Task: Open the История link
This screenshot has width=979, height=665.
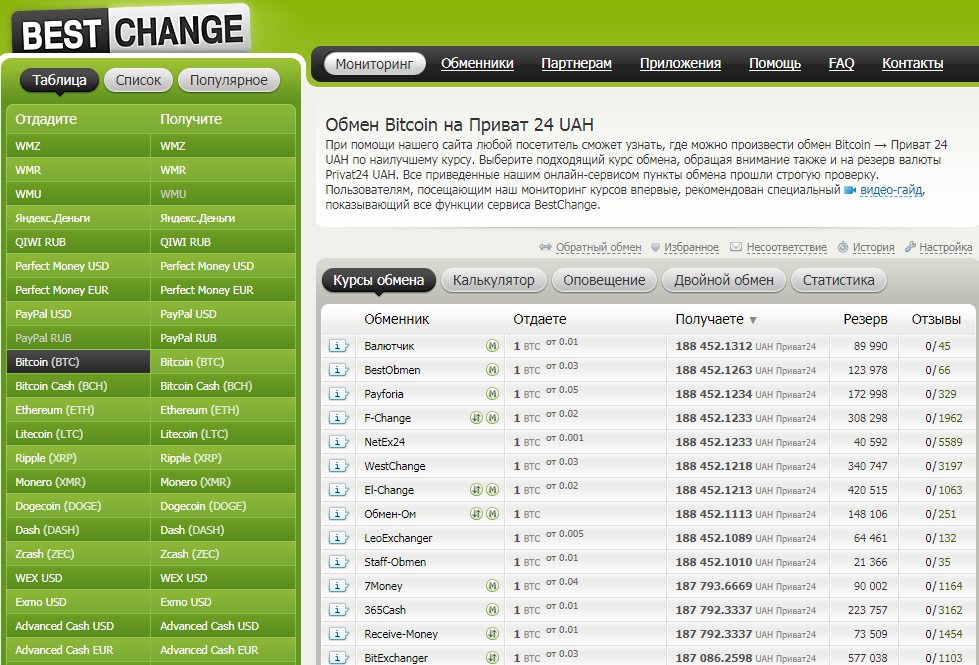Action: point(873,247)
